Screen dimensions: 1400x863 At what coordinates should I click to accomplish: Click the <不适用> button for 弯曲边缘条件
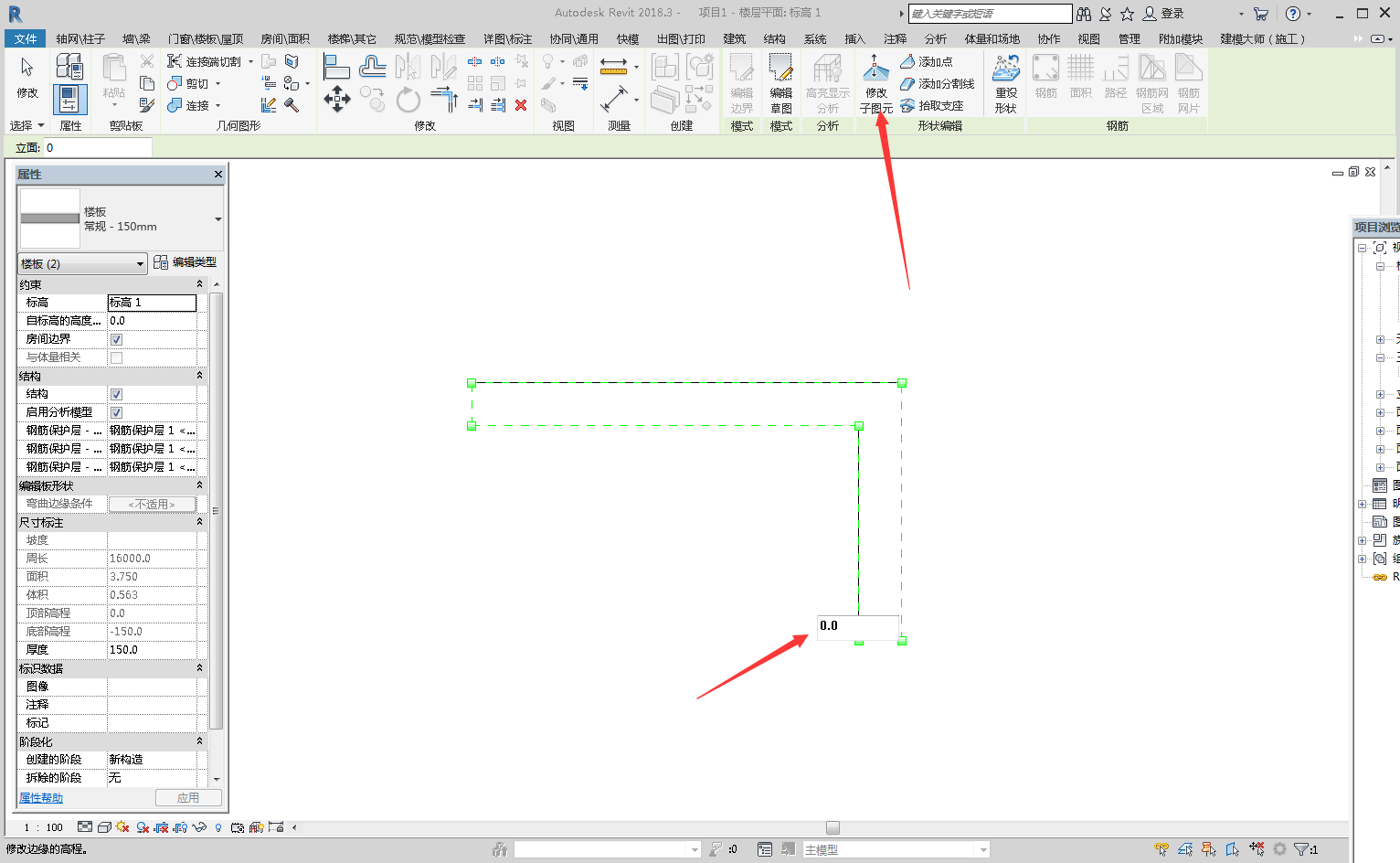pyautogui.click(x=152, y=504)
